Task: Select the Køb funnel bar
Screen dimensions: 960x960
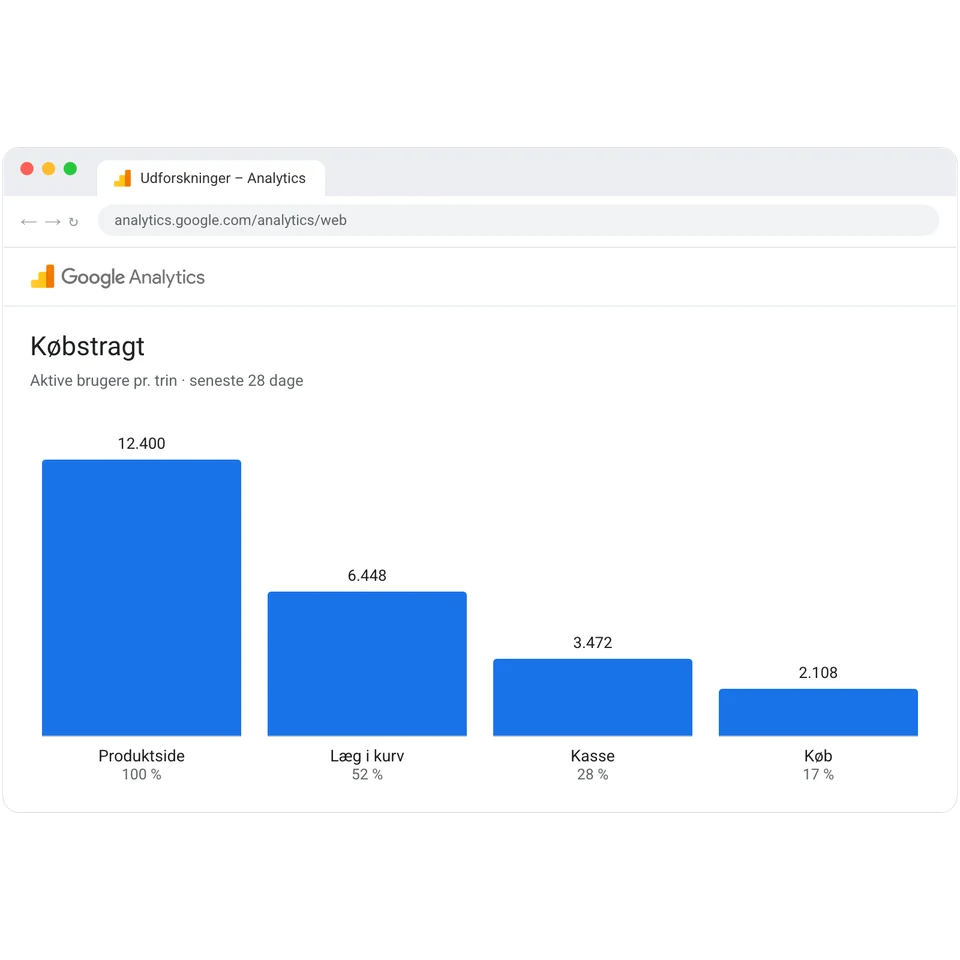Action: [x=818, y=713]
